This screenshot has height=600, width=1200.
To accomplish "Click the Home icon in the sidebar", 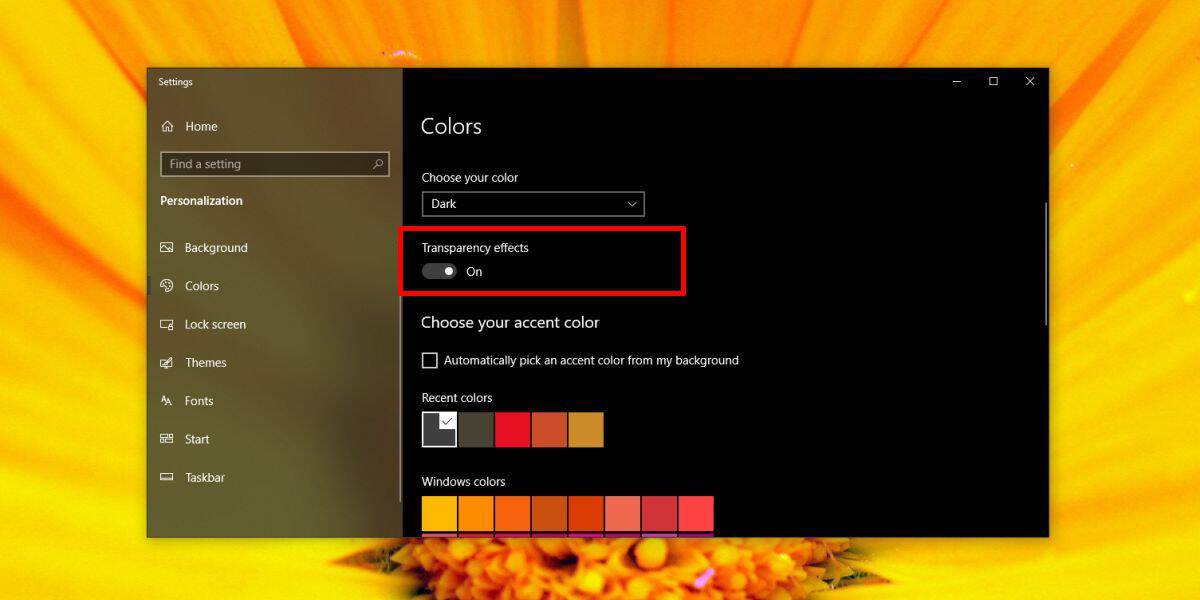I will click(166, 126).
